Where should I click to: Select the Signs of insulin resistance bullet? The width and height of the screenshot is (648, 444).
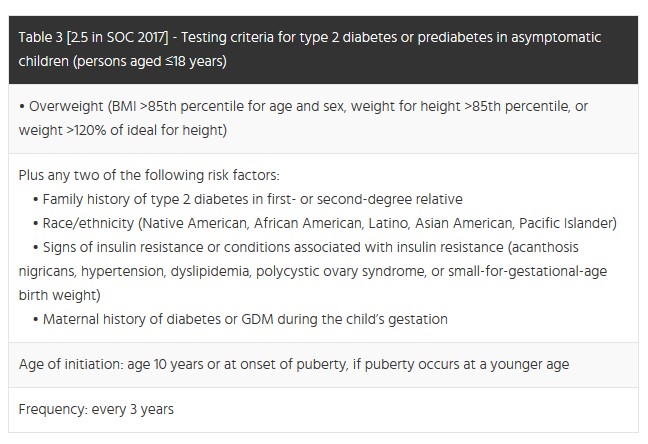tap(313, 271)
